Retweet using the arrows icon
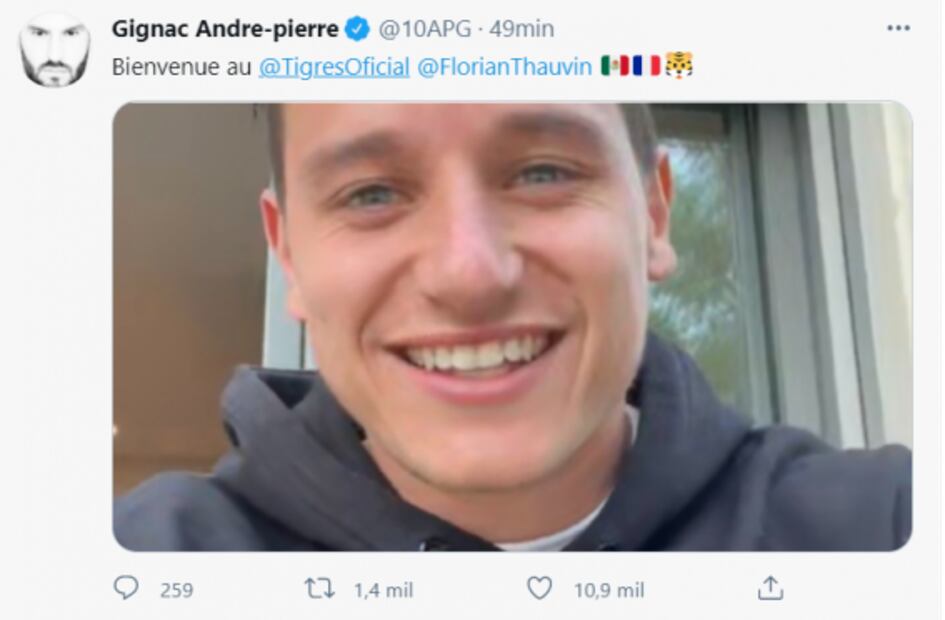 point(319,589)
